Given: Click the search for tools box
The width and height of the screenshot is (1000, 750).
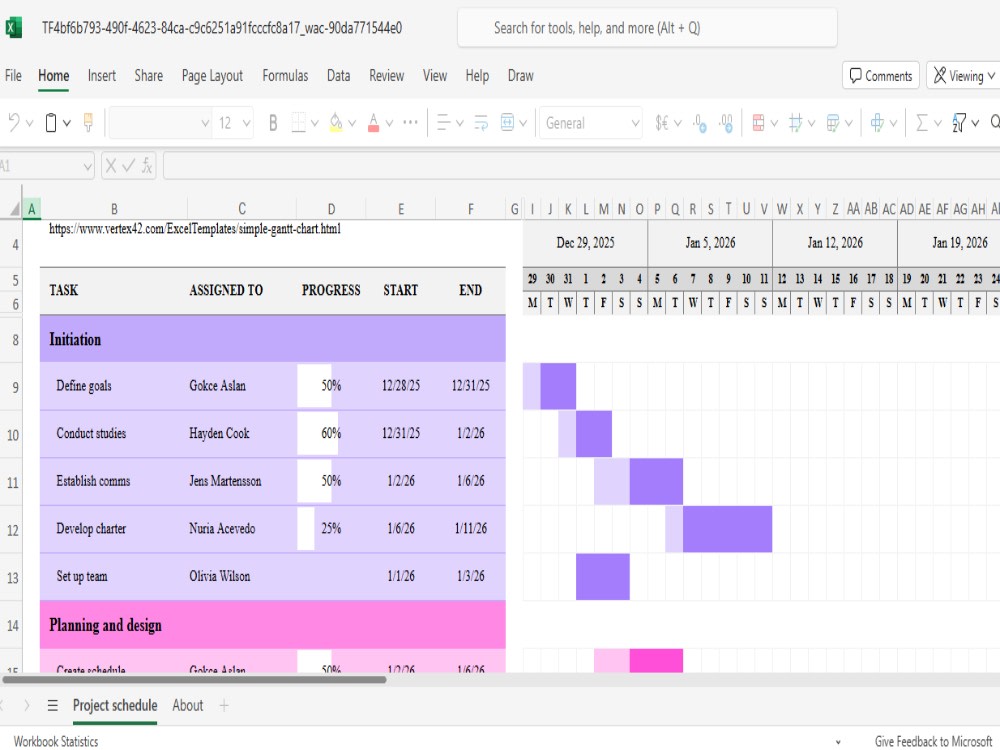Looking at the screenshot, I should tap(647, 27).
